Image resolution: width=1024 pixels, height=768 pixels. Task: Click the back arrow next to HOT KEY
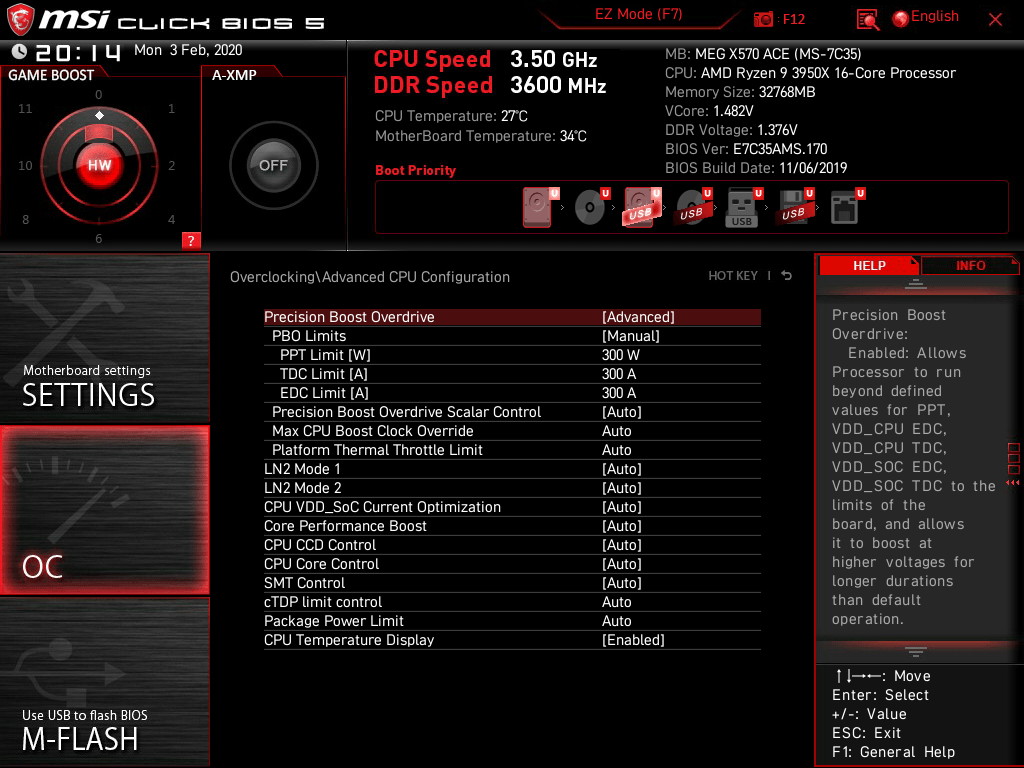[786, 276]
